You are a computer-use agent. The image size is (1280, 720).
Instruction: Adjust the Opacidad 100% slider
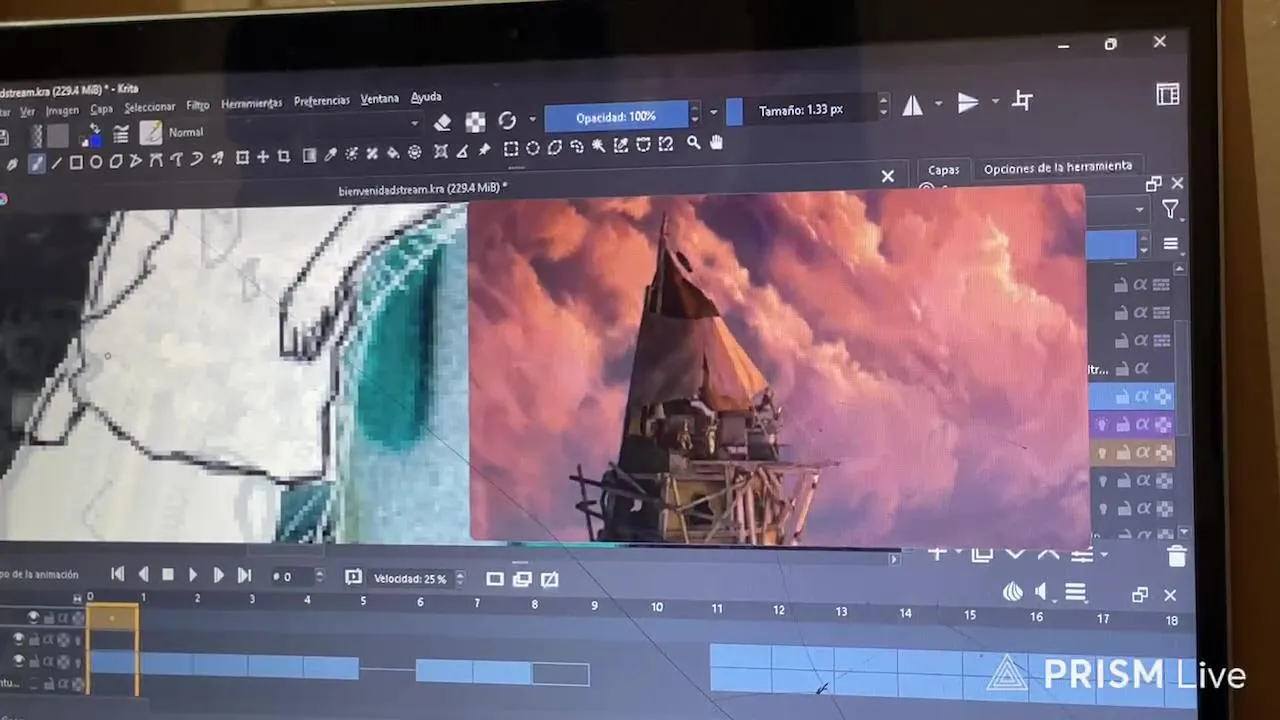[616, 116]
